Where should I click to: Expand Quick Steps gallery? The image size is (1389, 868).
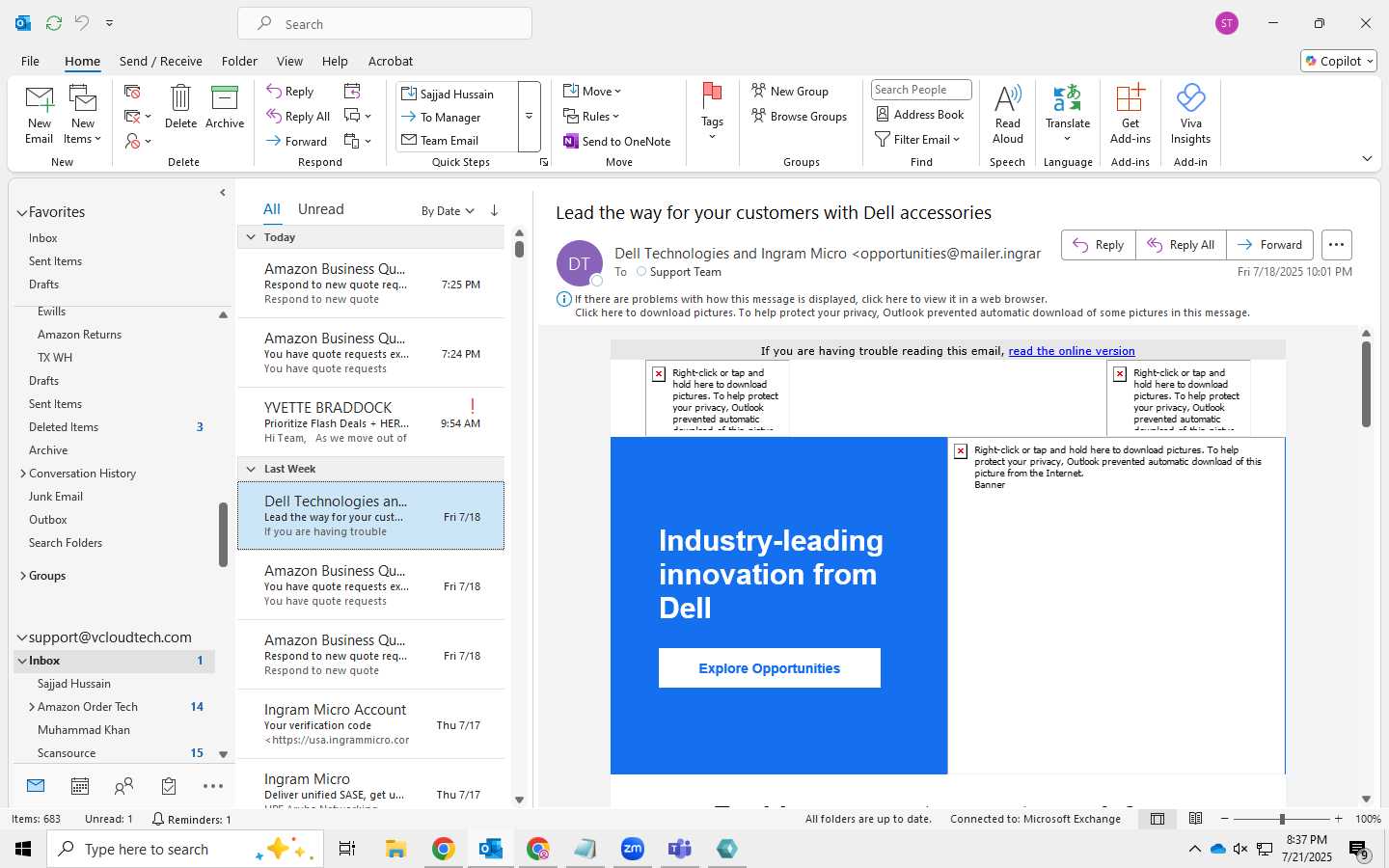click(529, 117)
